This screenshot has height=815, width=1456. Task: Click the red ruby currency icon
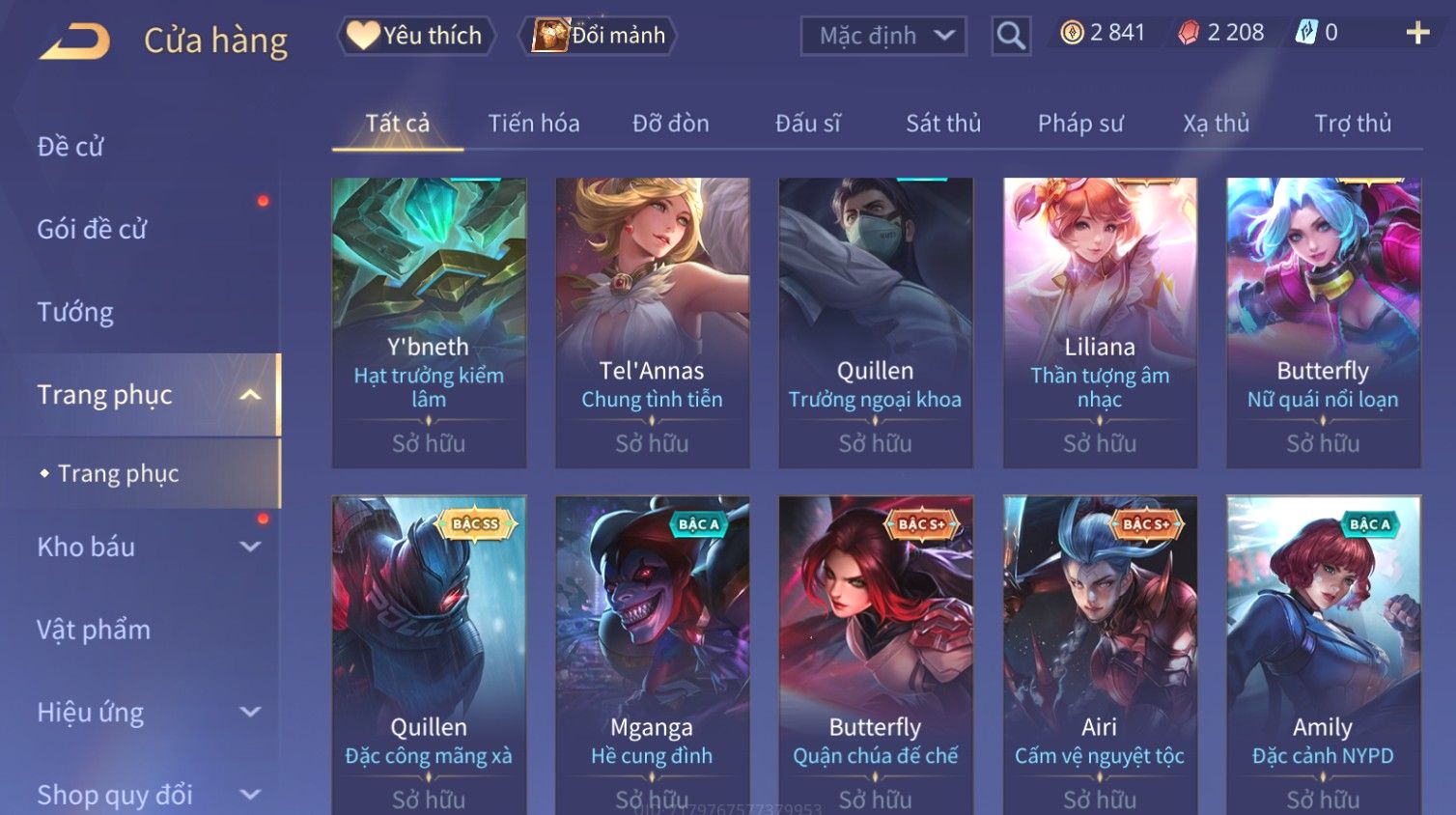click(x=1189, y=33)
